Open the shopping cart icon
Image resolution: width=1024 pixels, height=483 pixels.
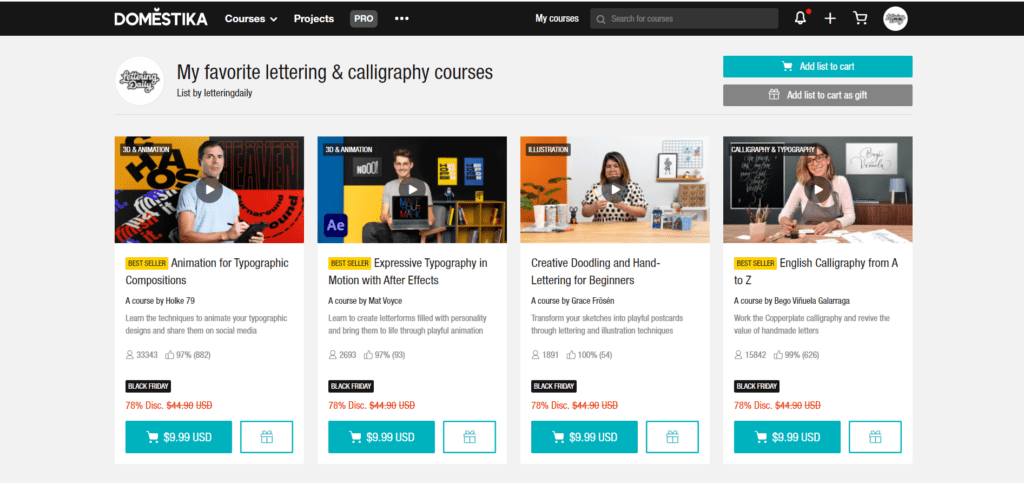860,19
